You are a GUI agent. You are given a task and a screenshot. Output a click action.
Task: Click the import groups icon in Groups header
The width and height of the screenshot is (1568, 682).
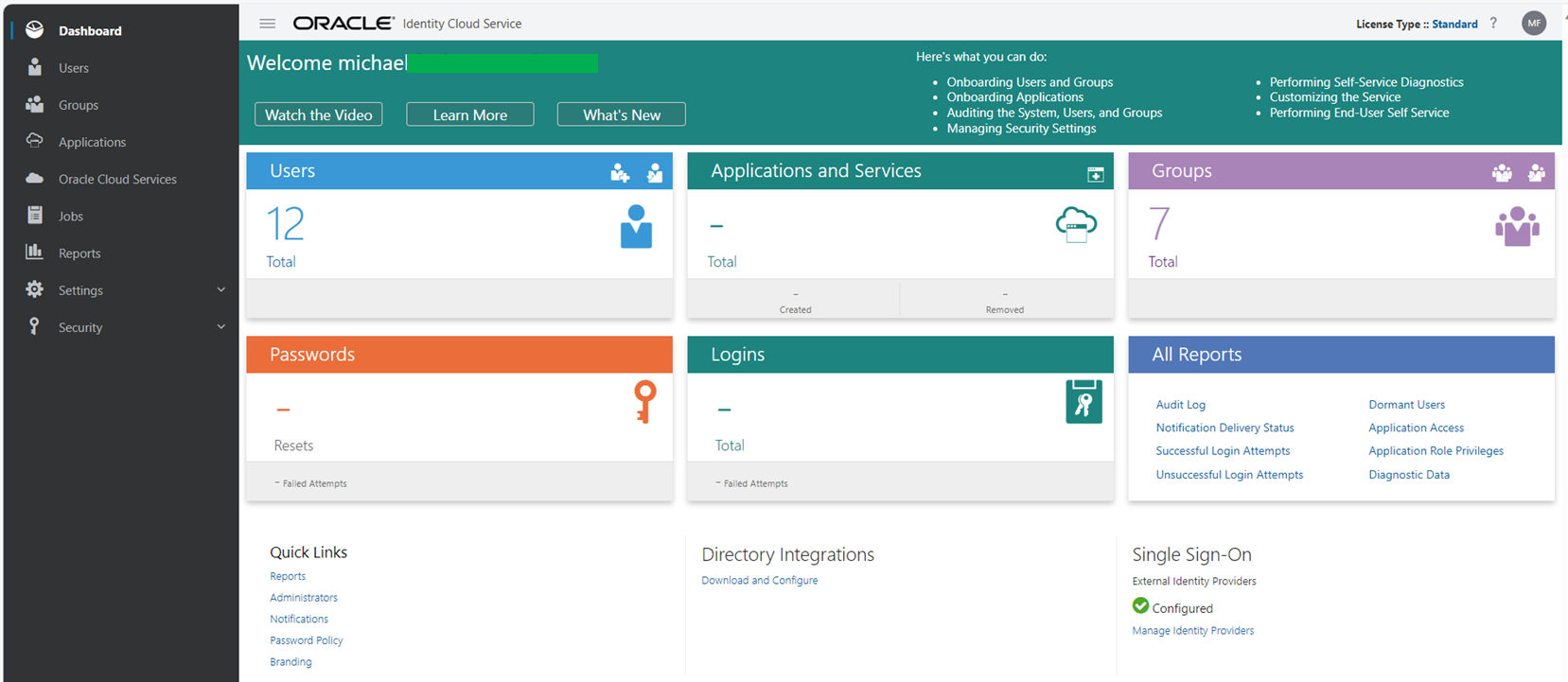tap(1537, 172)
